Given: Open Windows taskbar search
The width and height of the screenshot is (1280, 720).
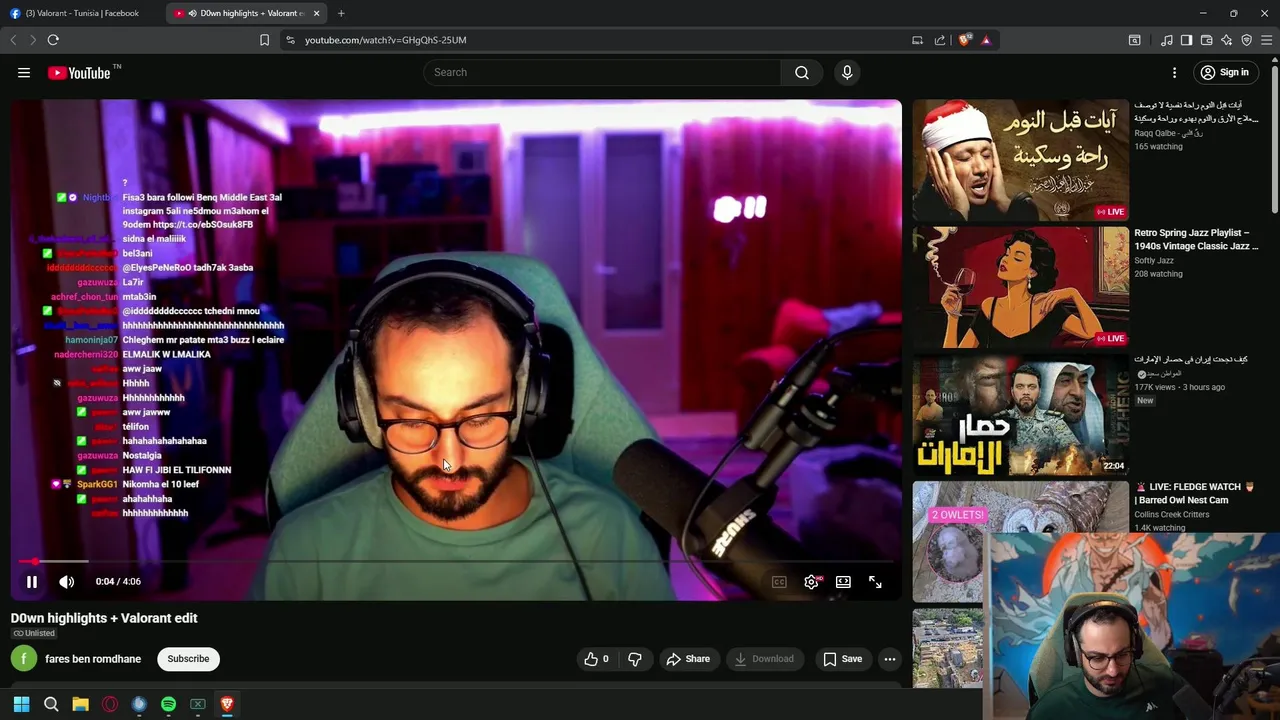Looking at the screenshot, I should (51, 704).
